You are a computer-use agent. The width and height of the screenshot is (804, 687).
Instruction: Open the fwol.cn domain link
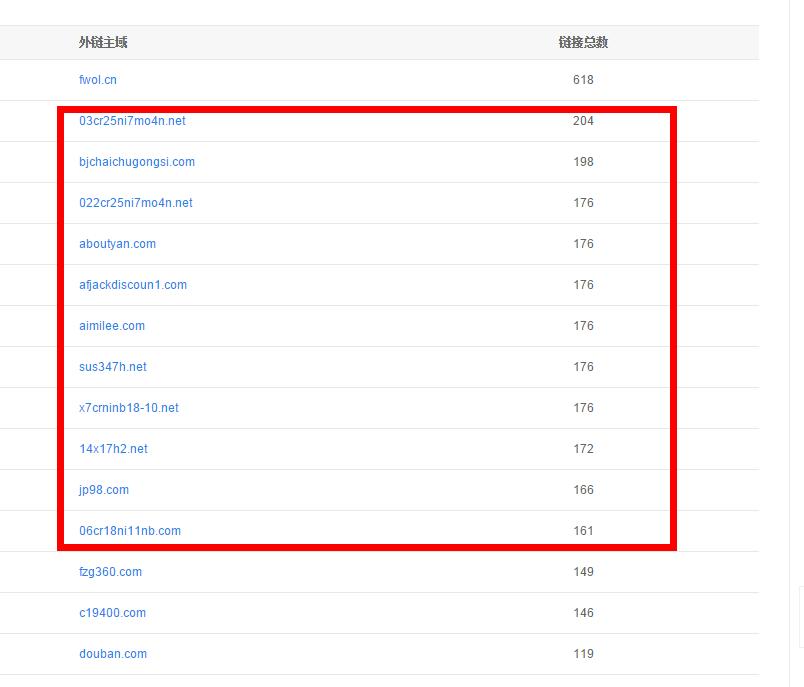click(x=98, y=80)
